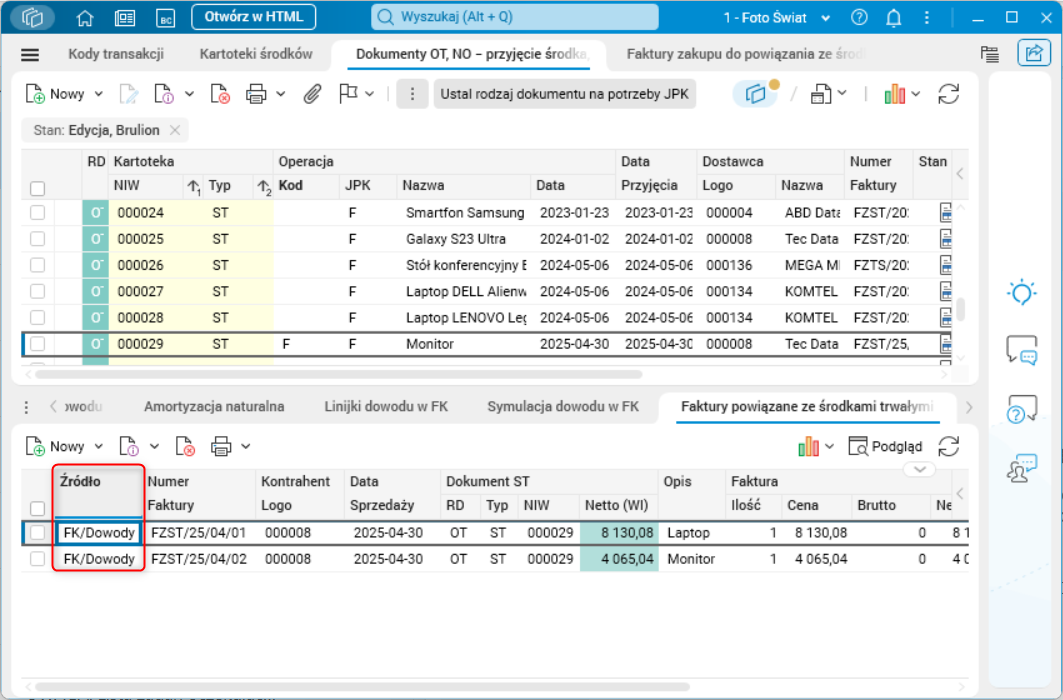Click the help question mark icon
The image size is (1063, 700).
click(859, 18)
